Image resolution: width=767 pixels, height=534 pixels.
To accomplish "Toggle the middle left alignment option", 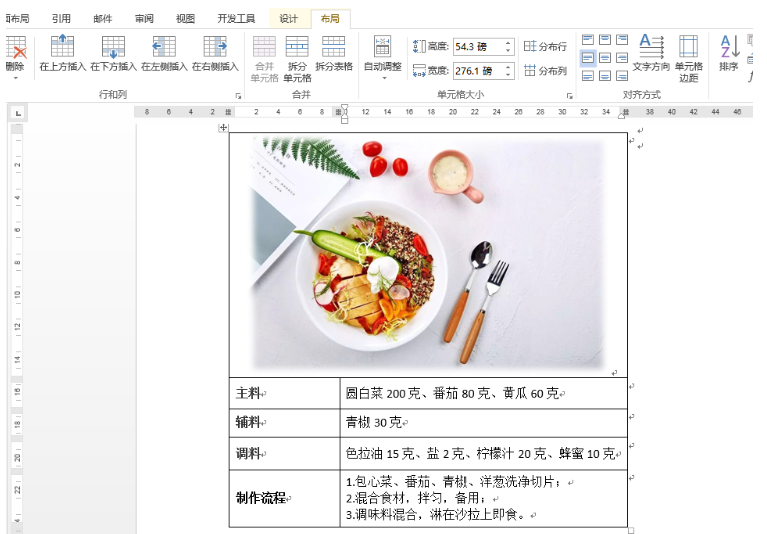I will click(588, 58).
